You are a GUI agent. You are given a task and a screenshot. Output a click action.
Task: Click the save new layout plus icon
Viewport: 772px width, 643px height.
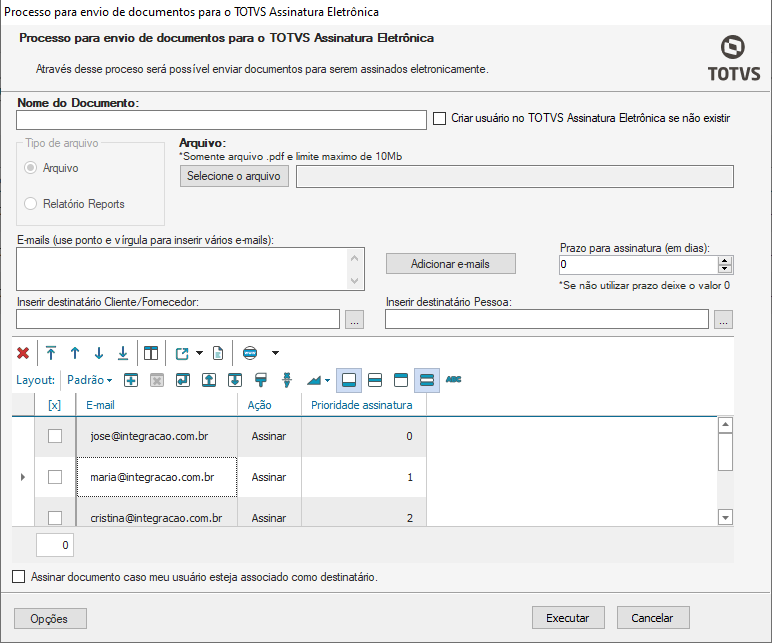click(131, 380)
